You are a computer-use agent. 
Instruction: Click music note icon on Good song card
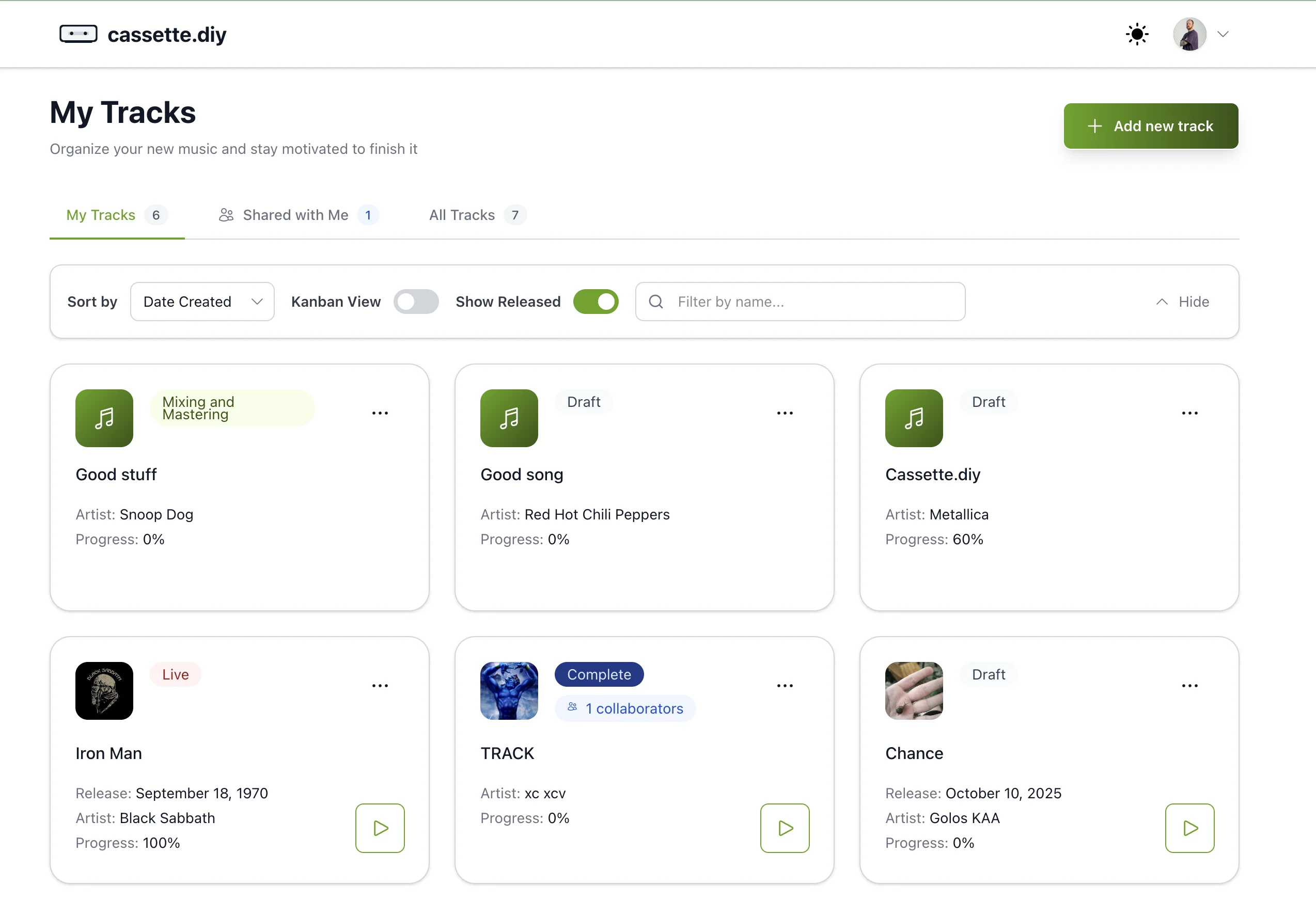pyautogui.click(x=509, y=418)
